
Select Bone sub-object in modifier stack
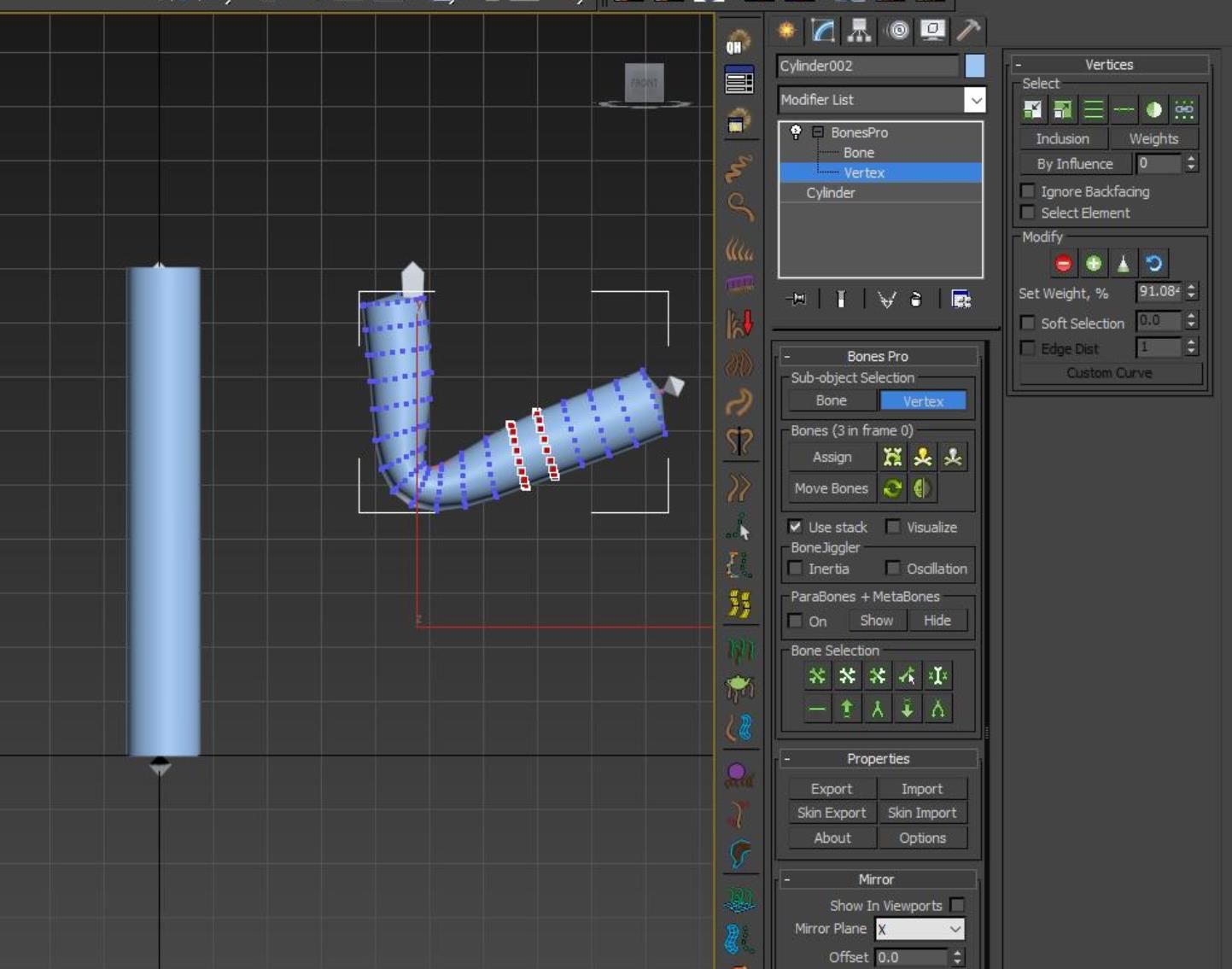[x=858, y=153]
